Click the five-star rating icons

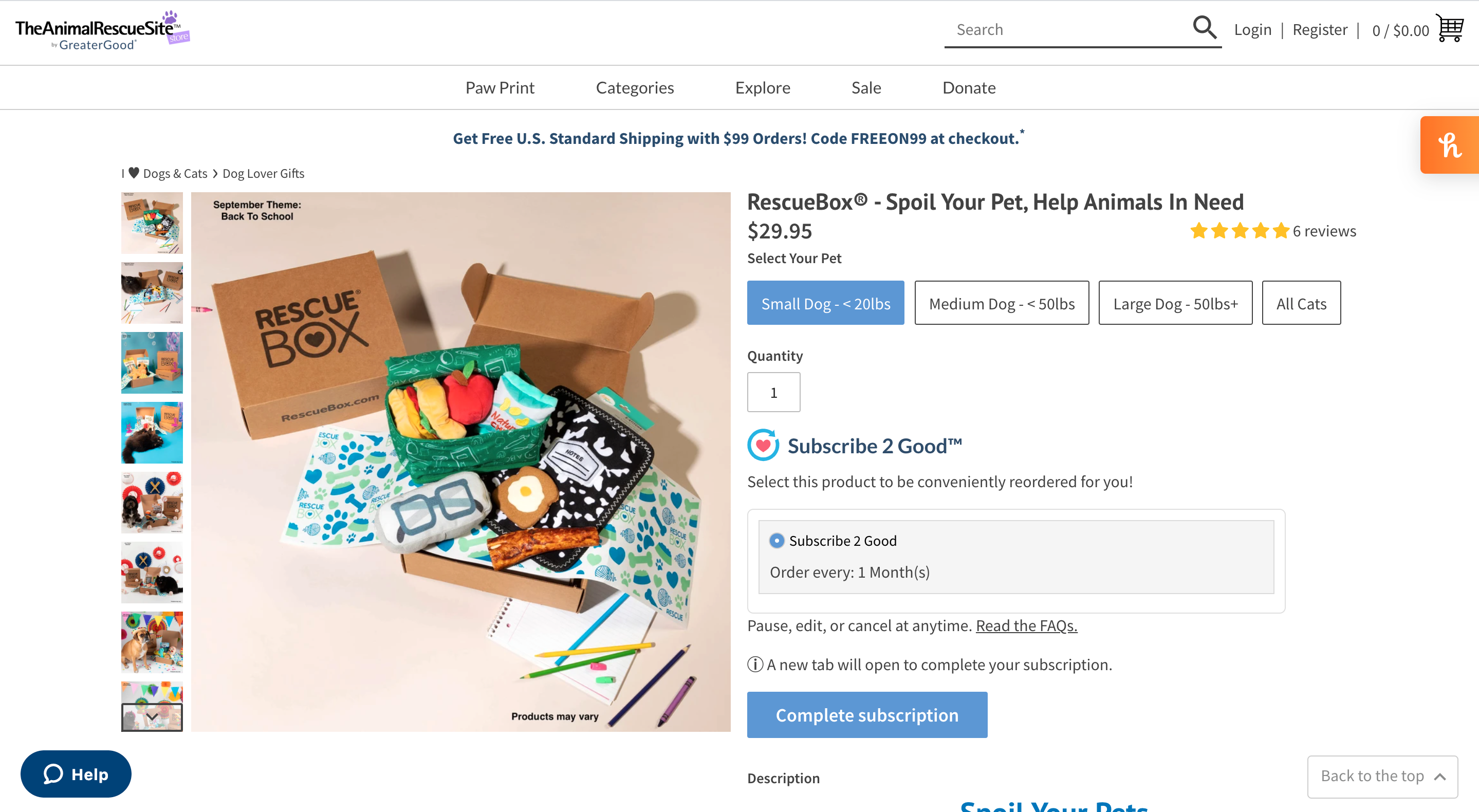pyautogui.click(x=1239, y=231)
